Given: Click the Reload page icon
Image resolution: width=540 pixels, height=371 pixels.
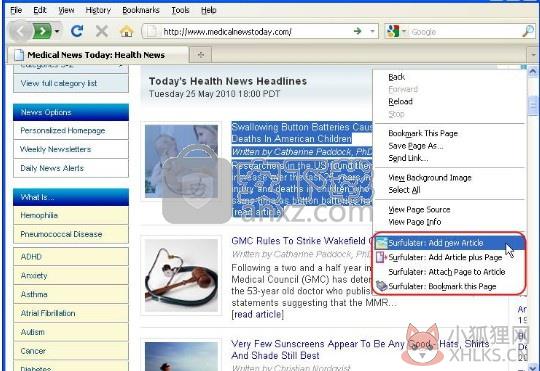Looking at the screenshot, I should click(x=77, y=31).
